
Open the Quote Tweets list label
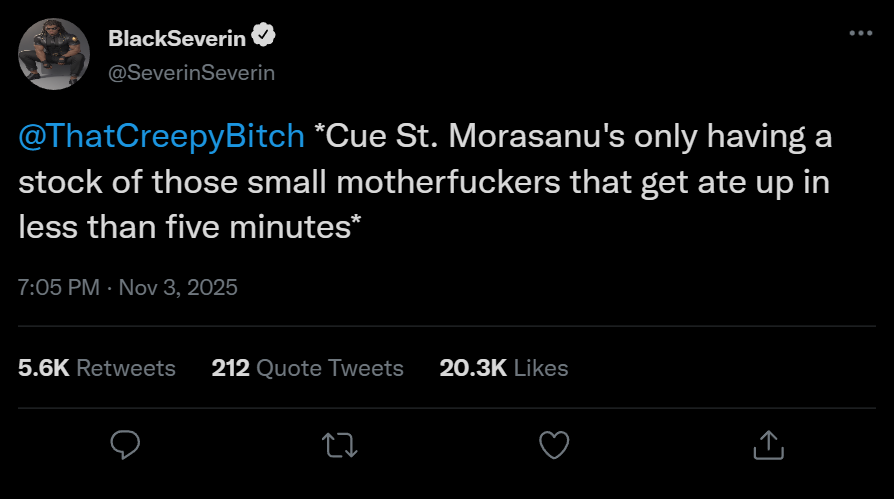pos(330,368)
